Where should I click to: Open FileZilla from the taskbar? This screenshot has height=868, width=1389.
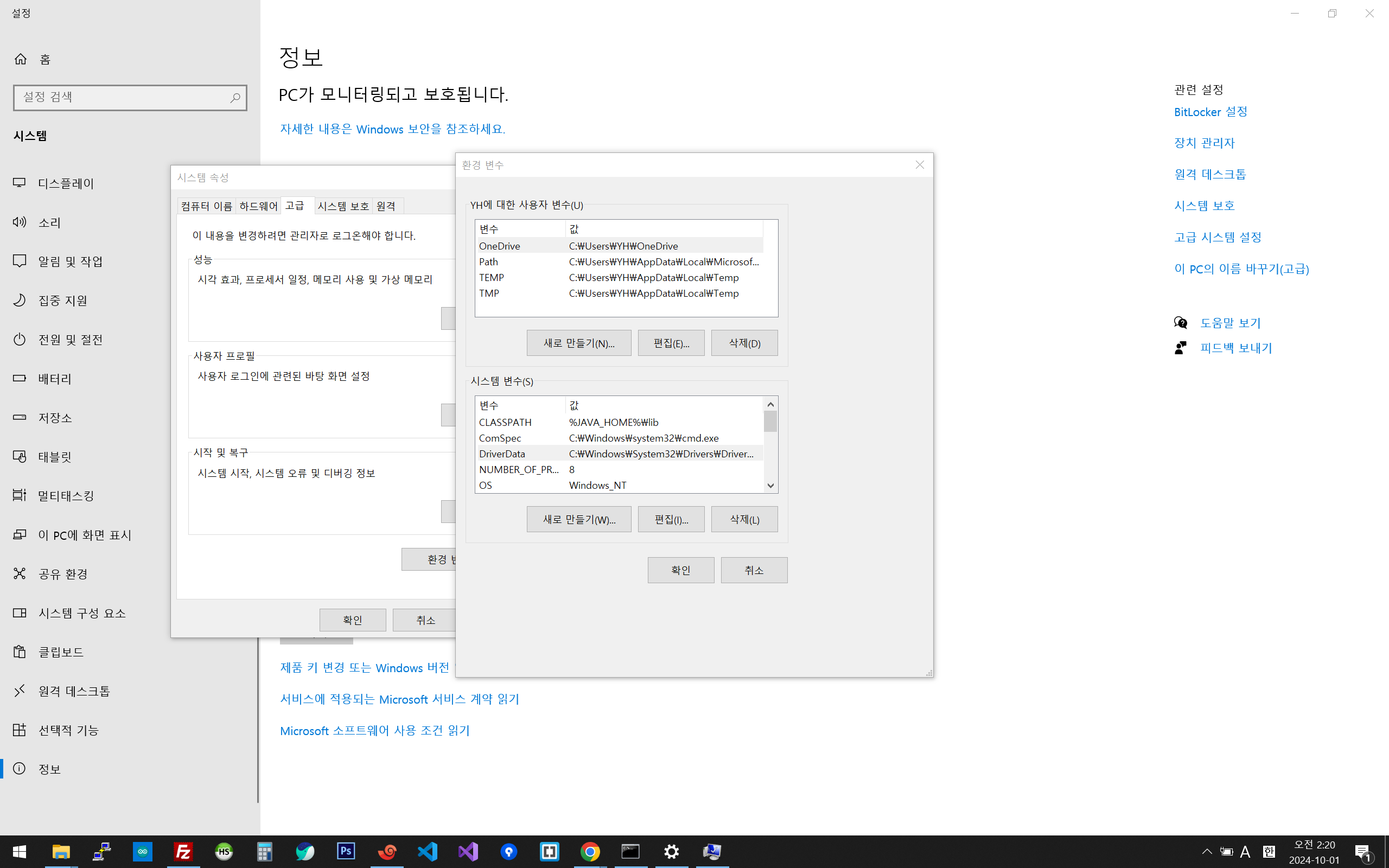183,851
